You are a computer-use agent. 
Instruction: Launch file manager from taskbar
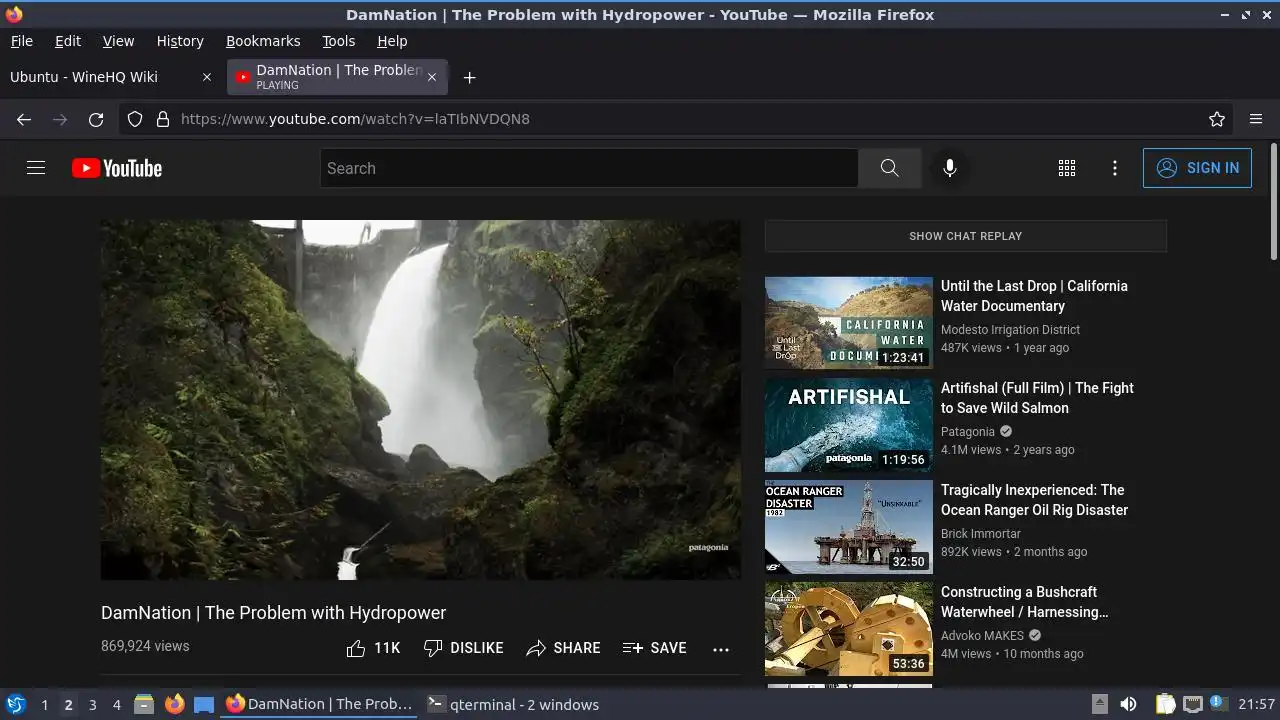[x=144, y=704]
